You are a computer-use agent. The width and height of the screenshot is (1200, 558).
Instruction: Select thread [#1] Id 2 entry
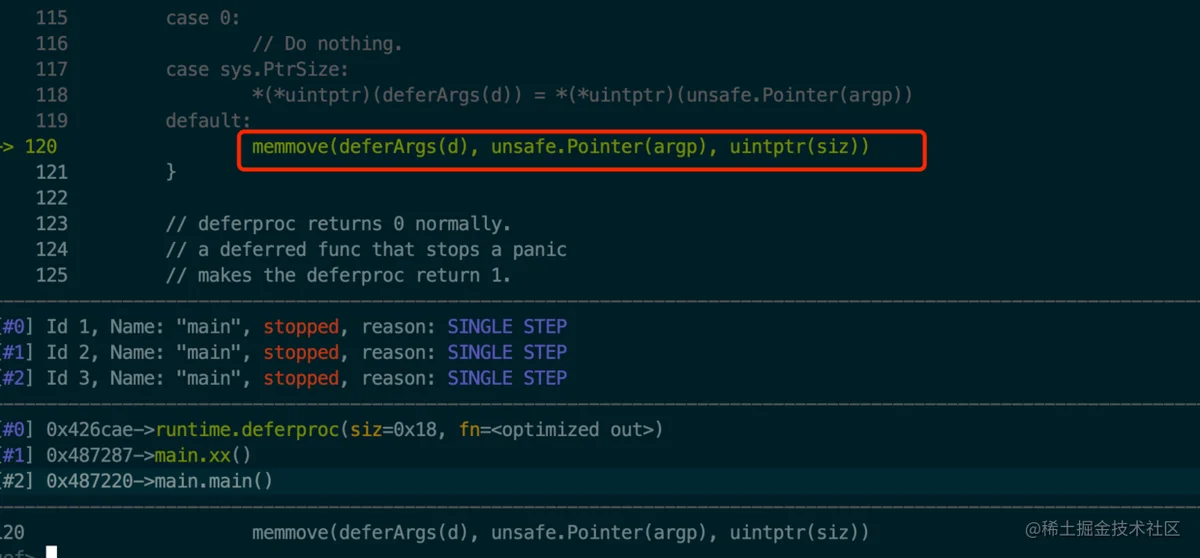pyautogui.click(x=284, y=352)
